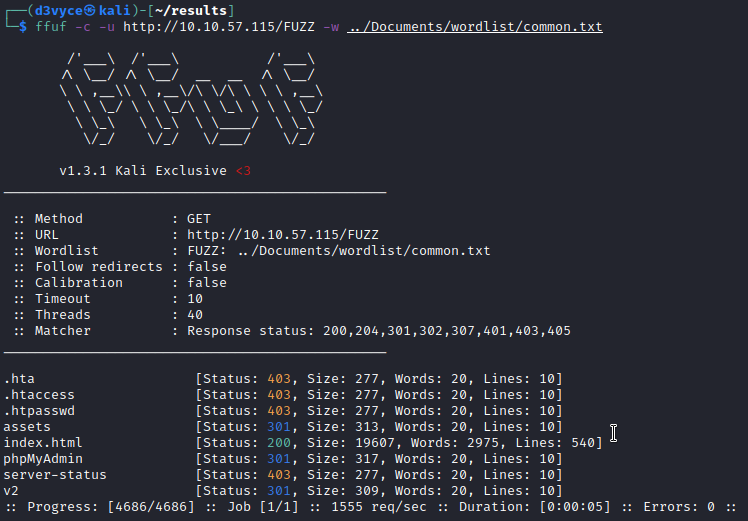748x521 pixels.
Task: Select the phpMyAdmin result entry
Action: click(43, 459)
